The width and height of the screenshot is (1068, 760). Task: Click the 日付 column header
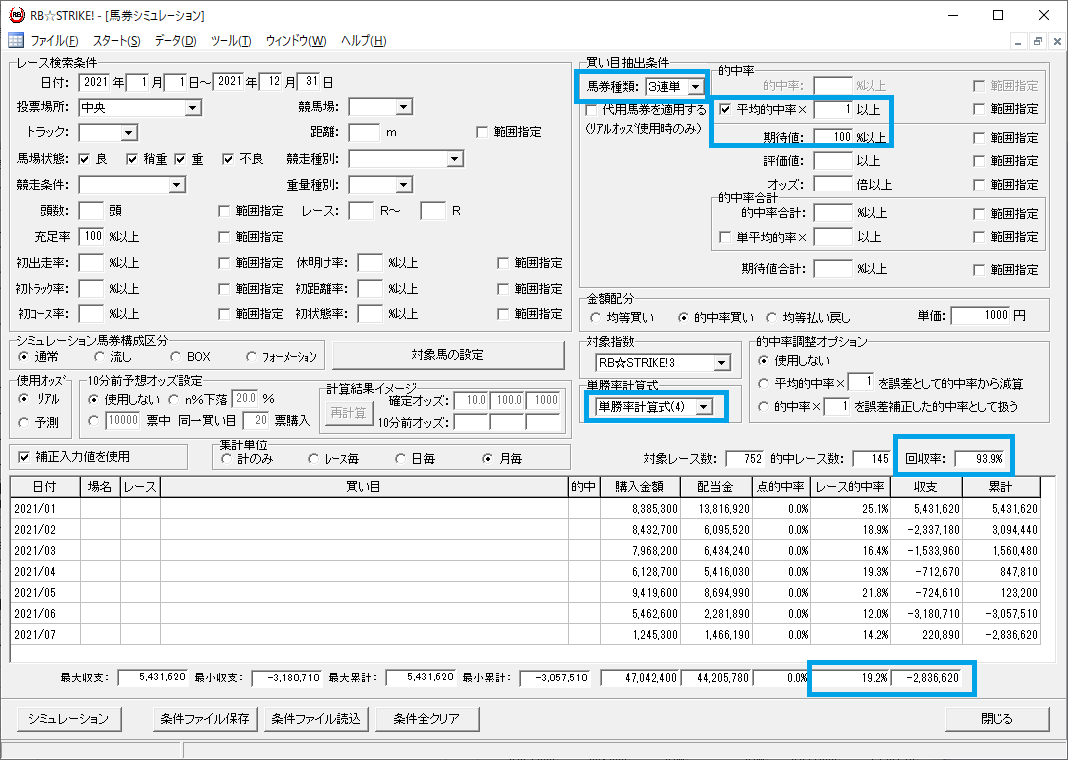[45, 486]
